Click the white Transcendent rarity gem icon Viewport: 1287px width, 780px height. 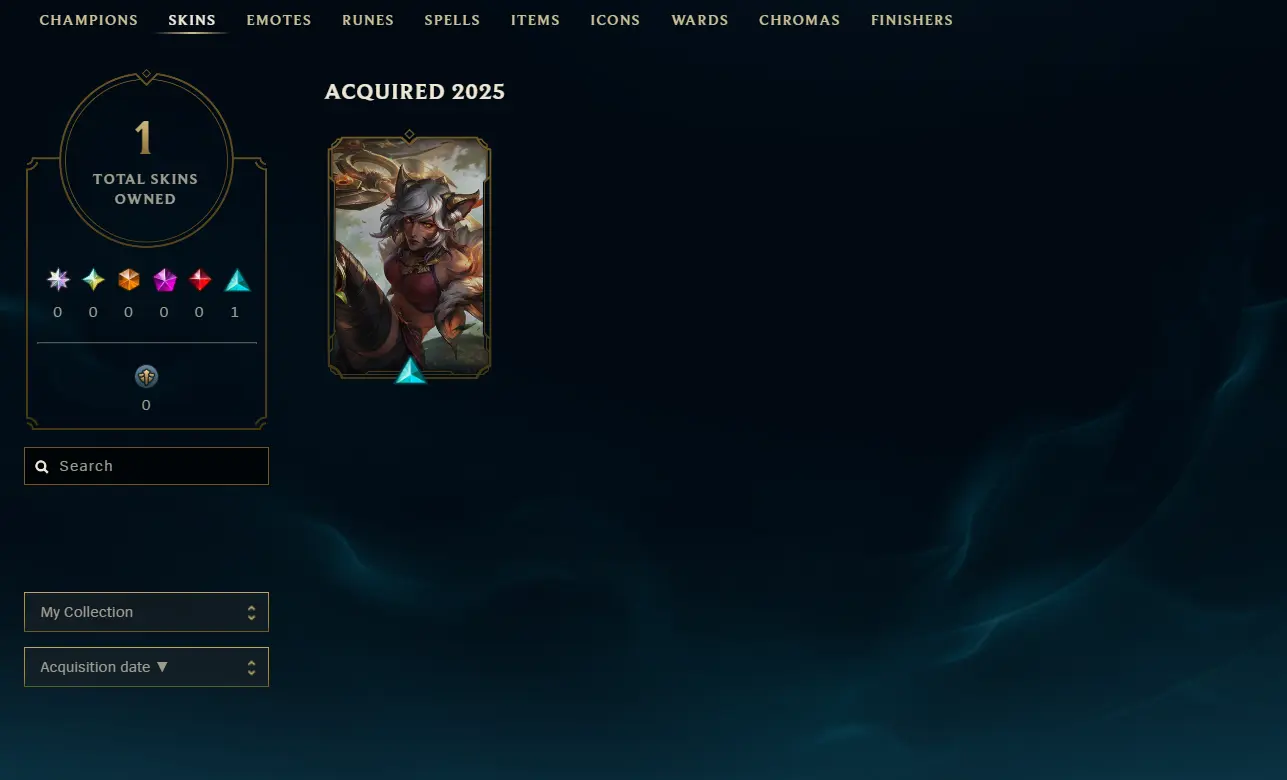click(58, 280)
